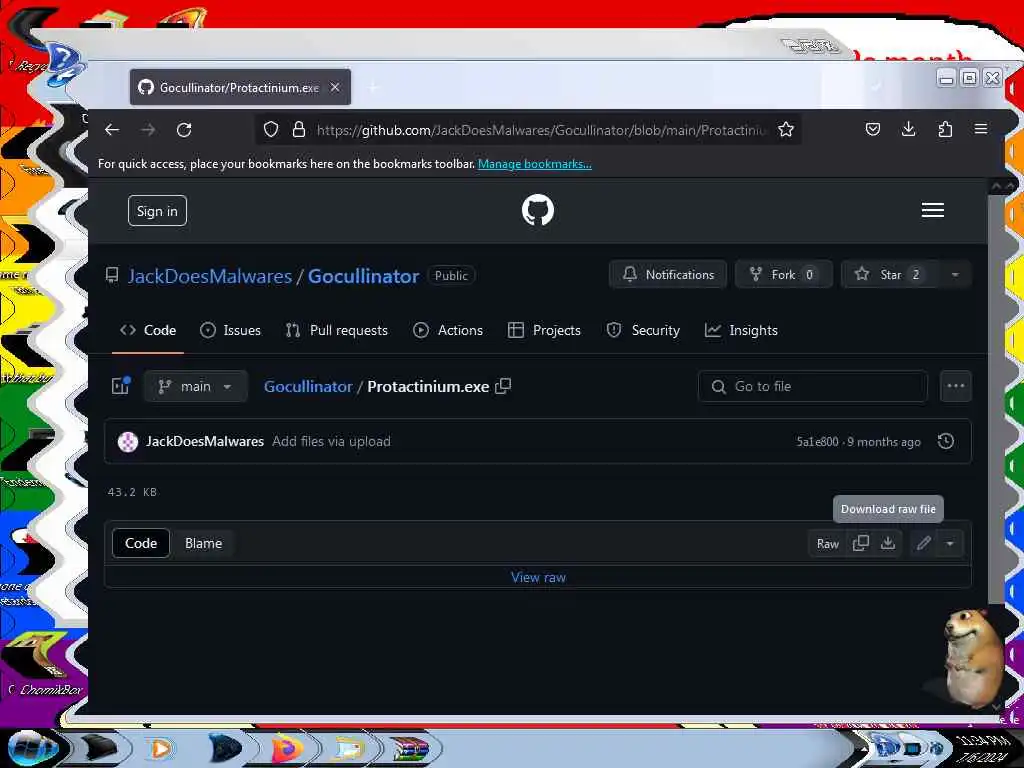Switch to the Code repository tab
The height and width of the screenshot is (768, 1024).
(x=148, y=330)
